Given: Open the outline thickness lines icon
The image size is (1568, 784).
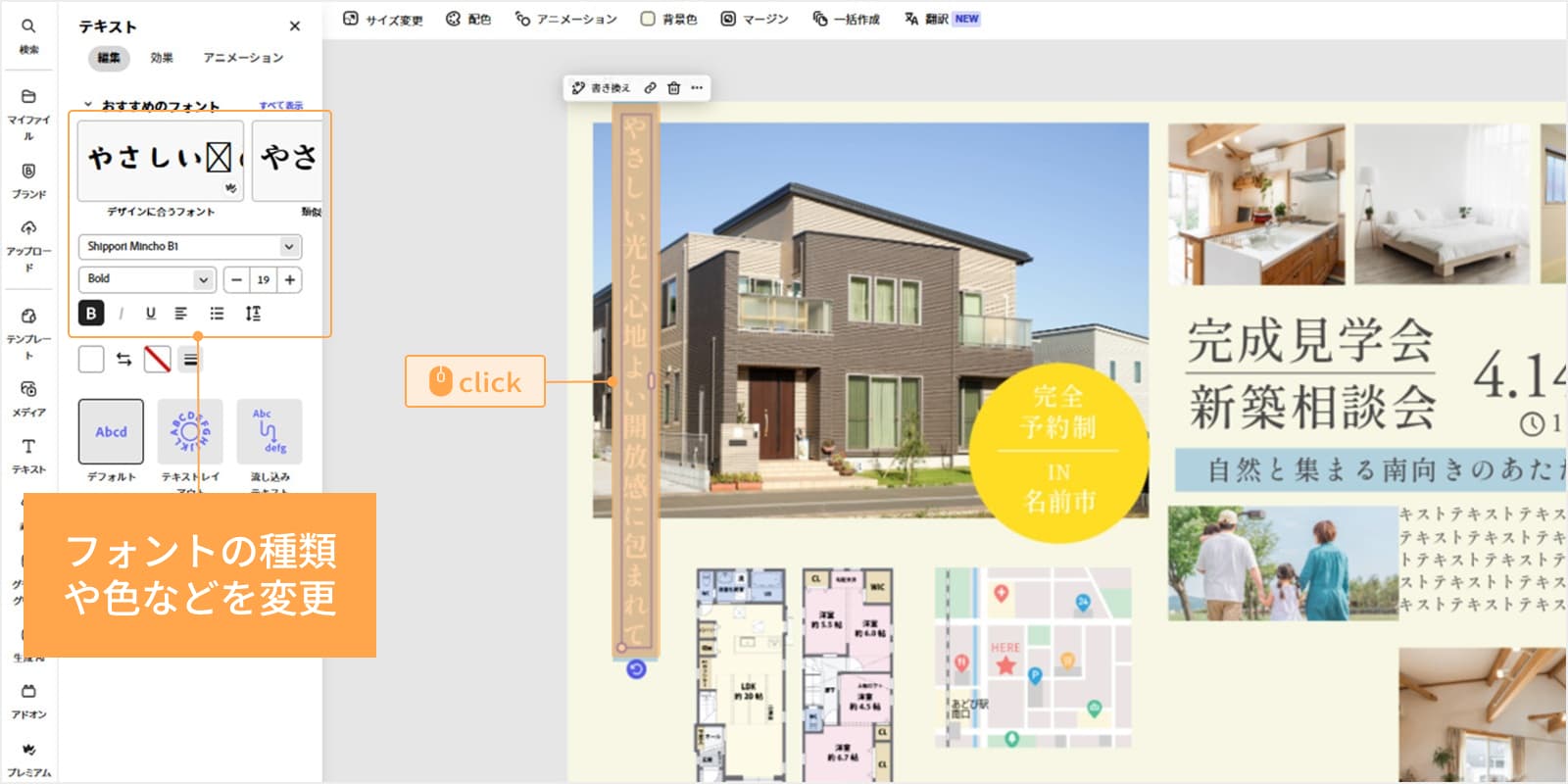Looking at the screenshot, I should coord(191,360).
